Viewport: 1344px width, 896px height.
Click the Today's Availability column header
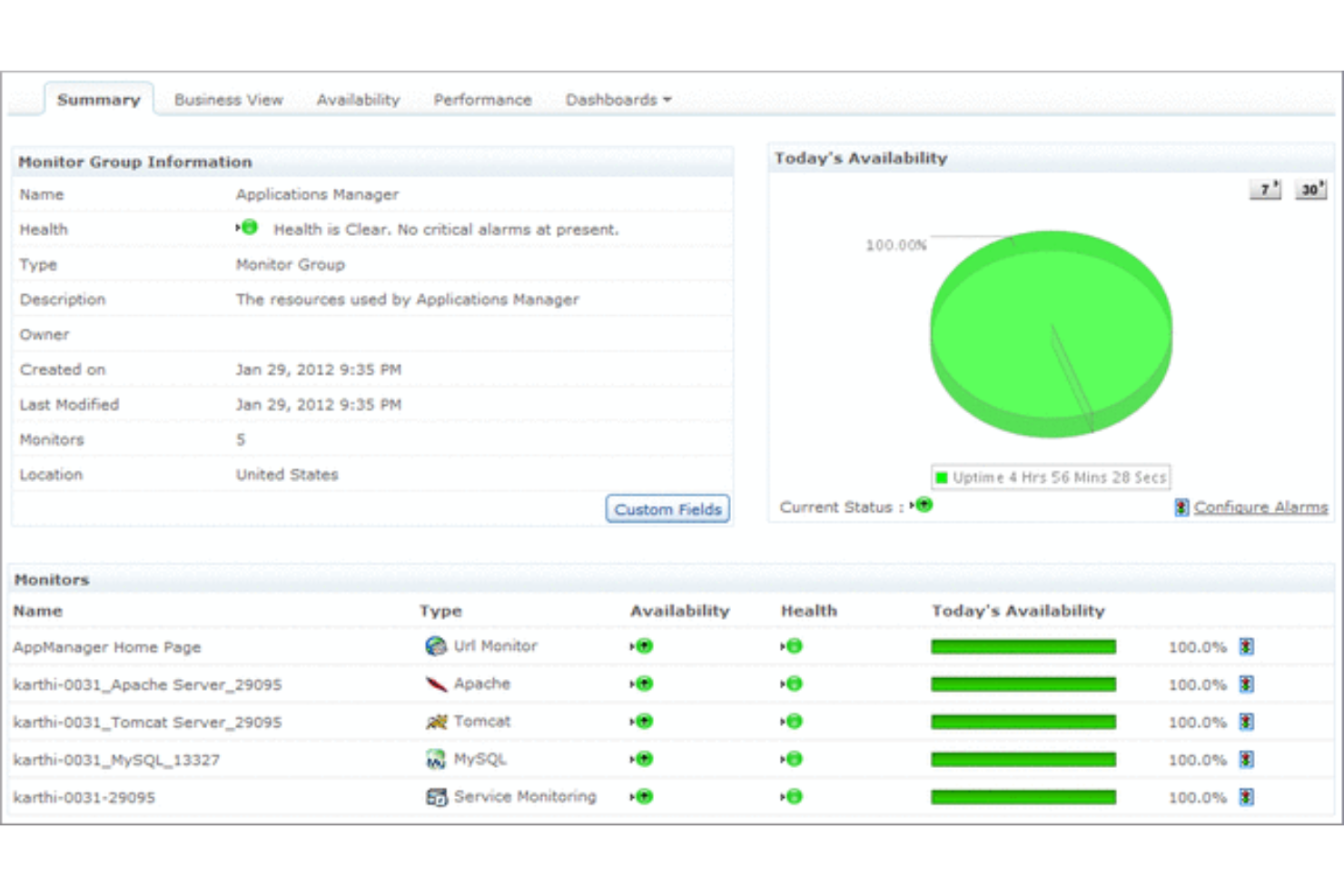(1018, 612)
